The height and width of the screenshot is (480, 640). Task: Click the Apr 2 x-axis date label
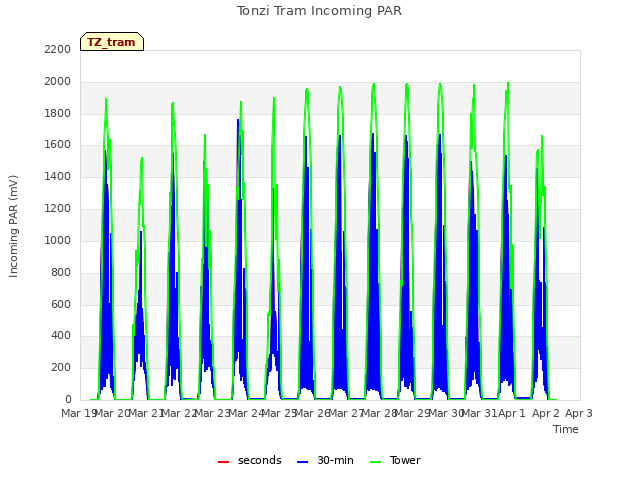pos(545,413)
